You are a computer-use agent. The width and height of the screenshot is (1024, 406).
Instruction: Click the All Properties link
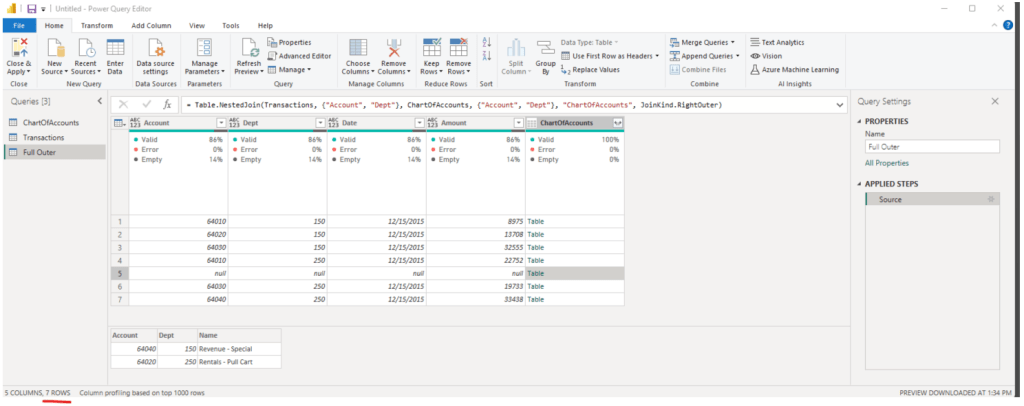pos(887,163)
